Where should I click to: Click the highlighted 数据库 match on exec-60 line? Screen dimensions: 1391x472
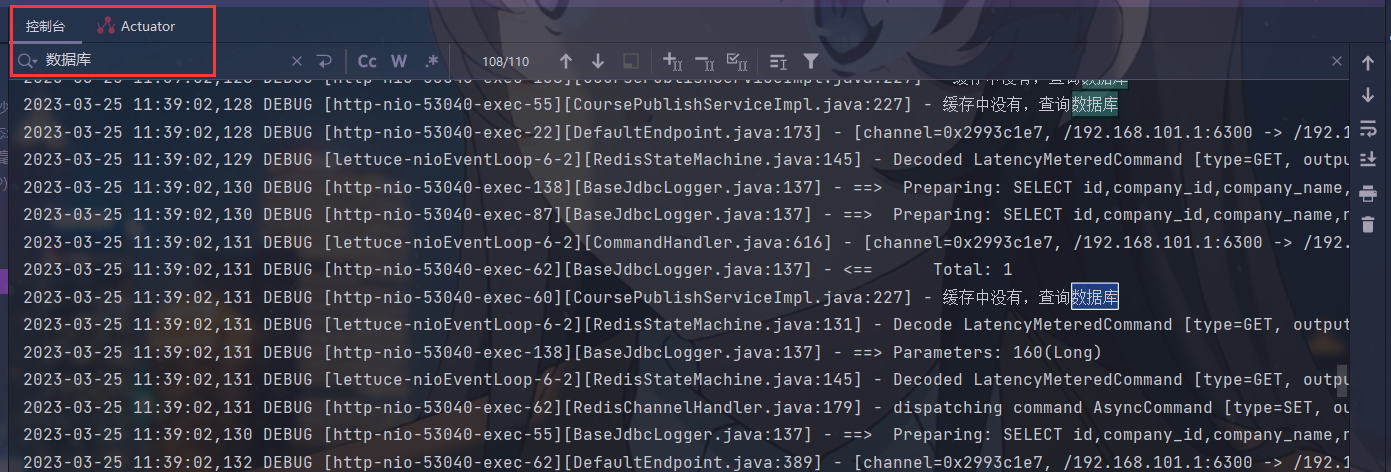pyautogui.click(x=1095, y=297)
